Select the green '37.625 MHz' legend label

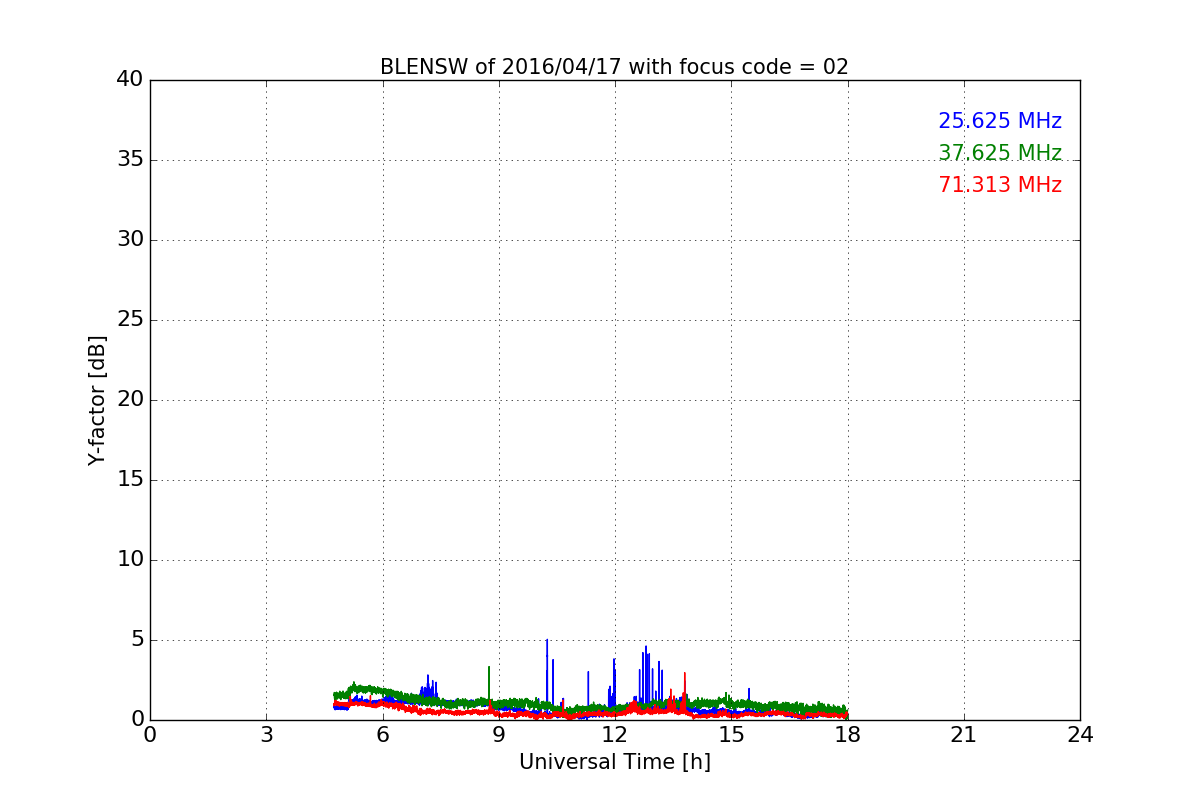1000,153
